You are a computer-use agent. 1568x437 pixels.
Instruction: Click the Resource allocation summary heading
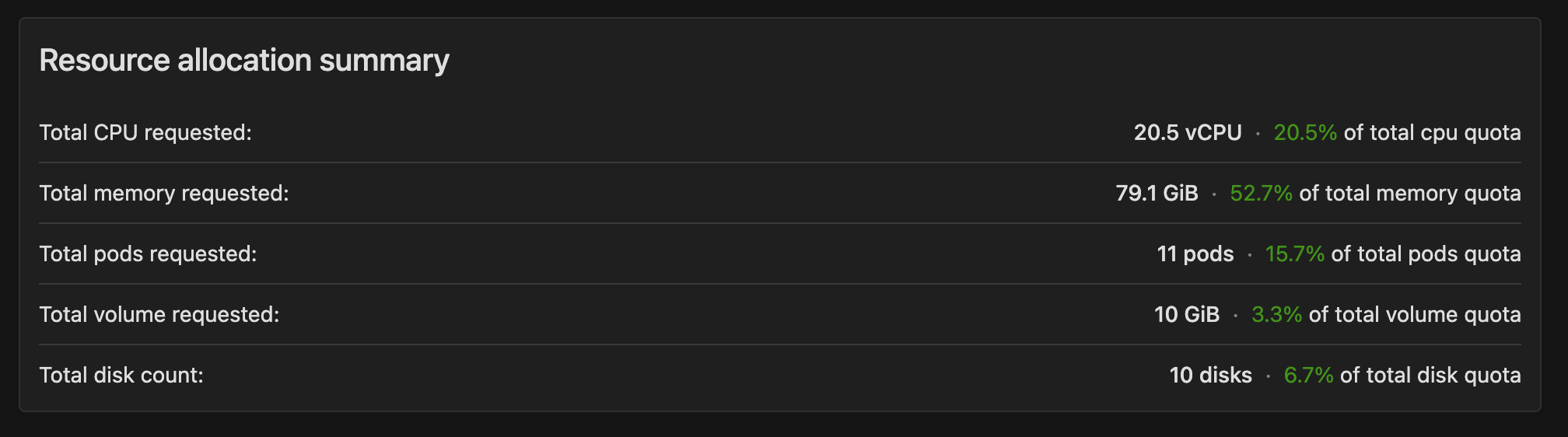pos(244,61)
